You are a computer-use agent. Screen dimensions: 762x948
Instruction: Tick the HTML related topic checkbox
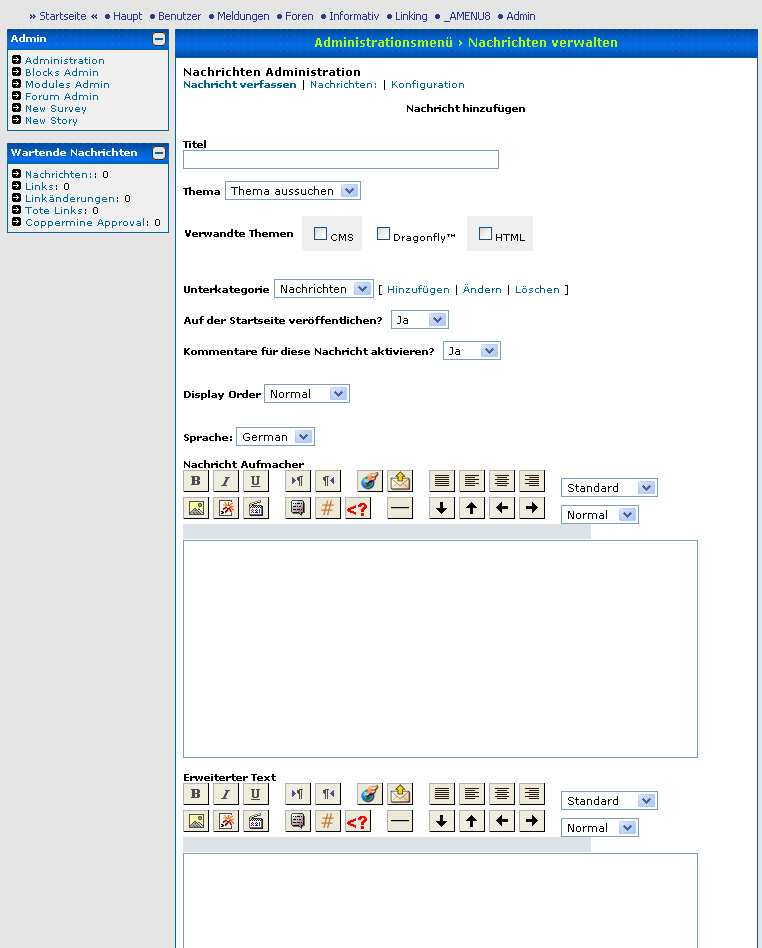(486, 234)
